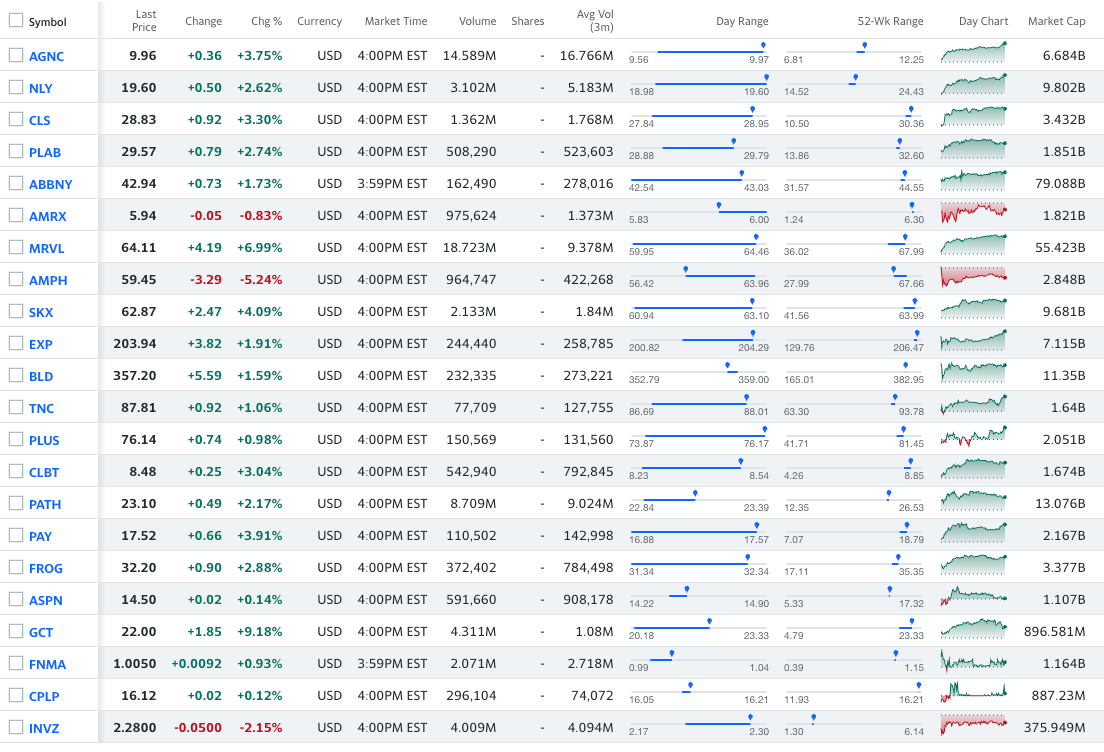Check the INVZ row checkbox
Screen dimensions: 1104x752
(15, 727)
